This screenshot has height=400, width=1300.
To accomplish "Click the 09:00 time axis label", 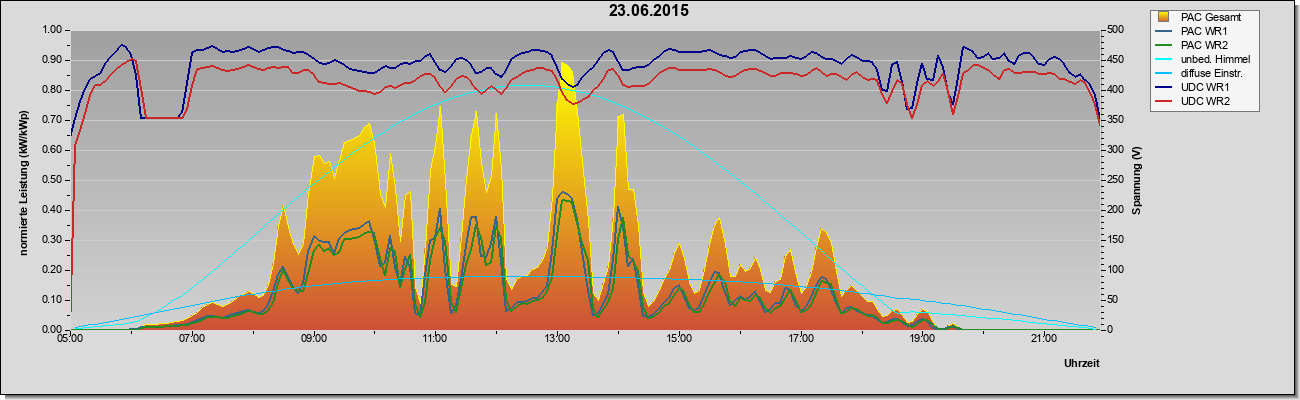I will 314,338.
